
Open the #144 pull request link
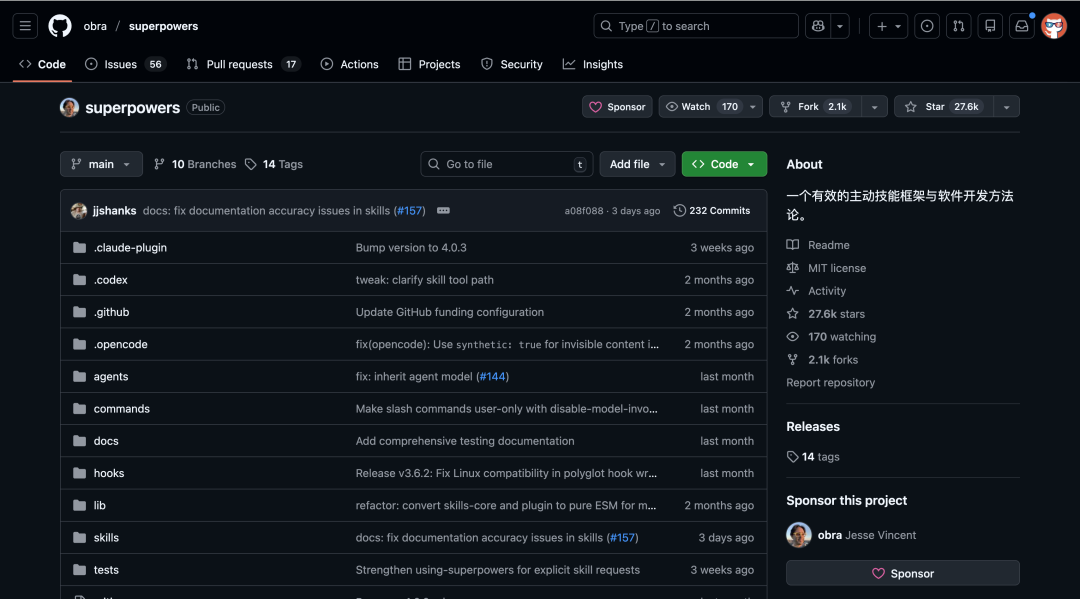pos(492,377)
